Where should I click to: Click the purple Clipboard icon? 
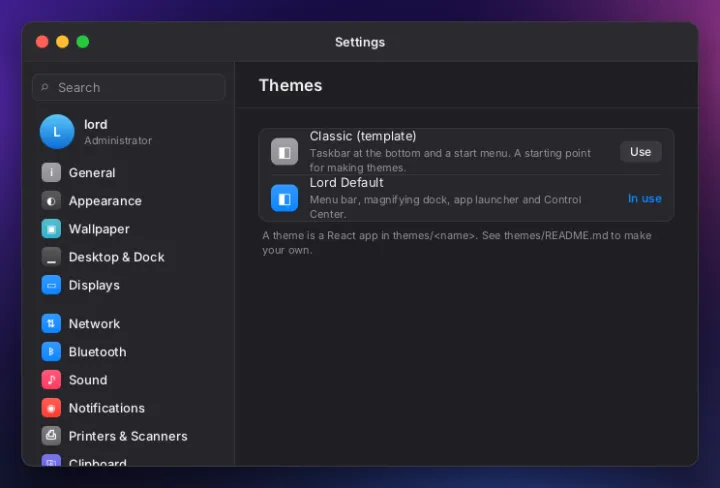coord(51,460)
